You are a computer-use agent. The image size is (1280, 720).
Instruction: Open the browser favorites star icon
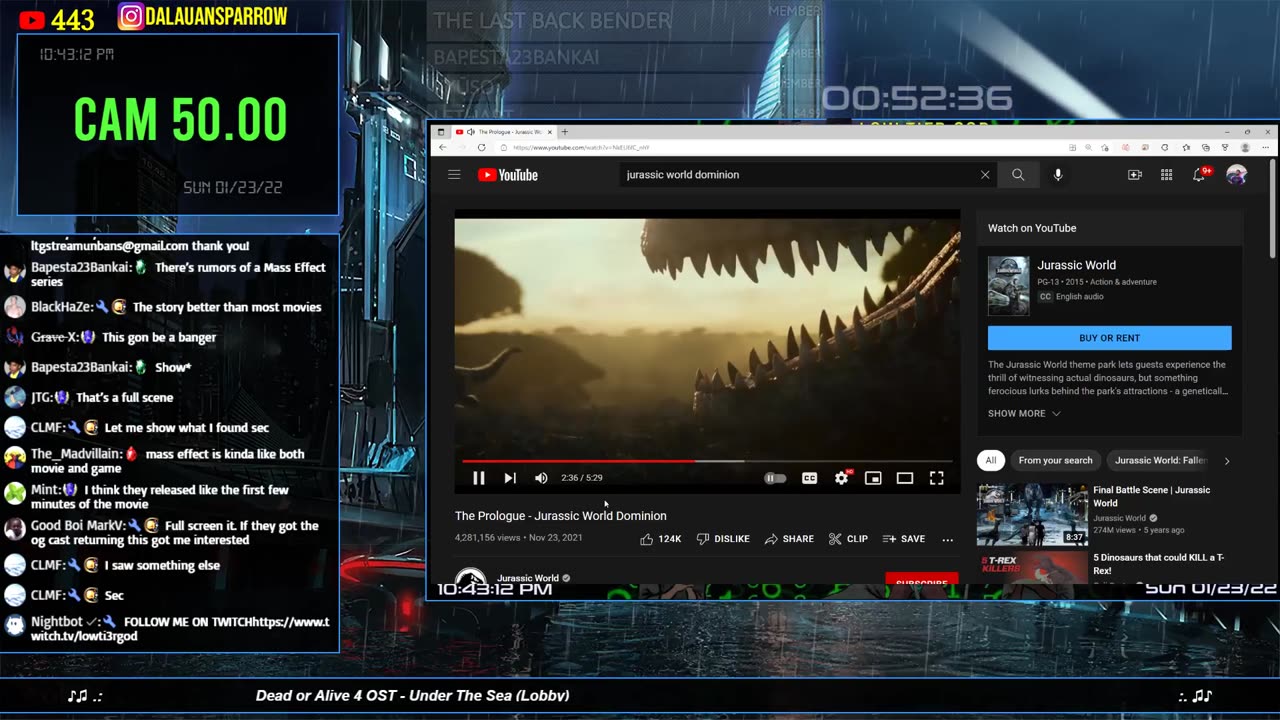(1186, 147)
